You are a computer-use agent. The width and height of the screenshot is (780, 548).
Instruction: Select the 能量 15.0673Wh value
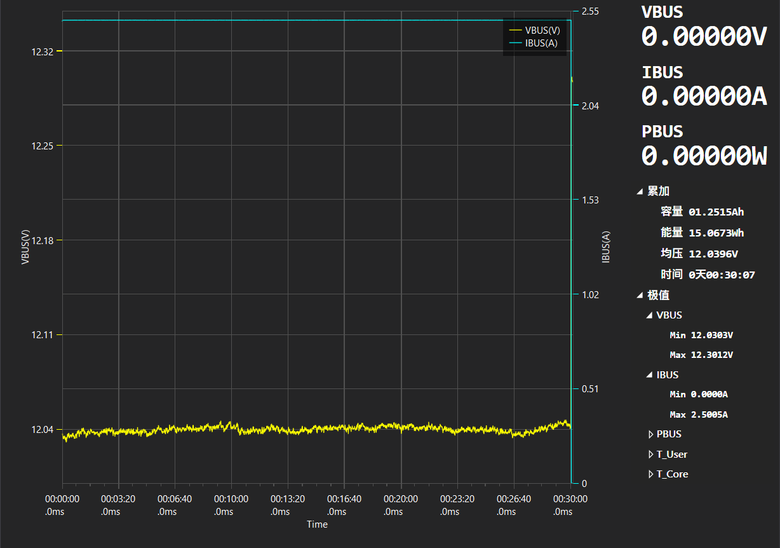click(716, 233)
